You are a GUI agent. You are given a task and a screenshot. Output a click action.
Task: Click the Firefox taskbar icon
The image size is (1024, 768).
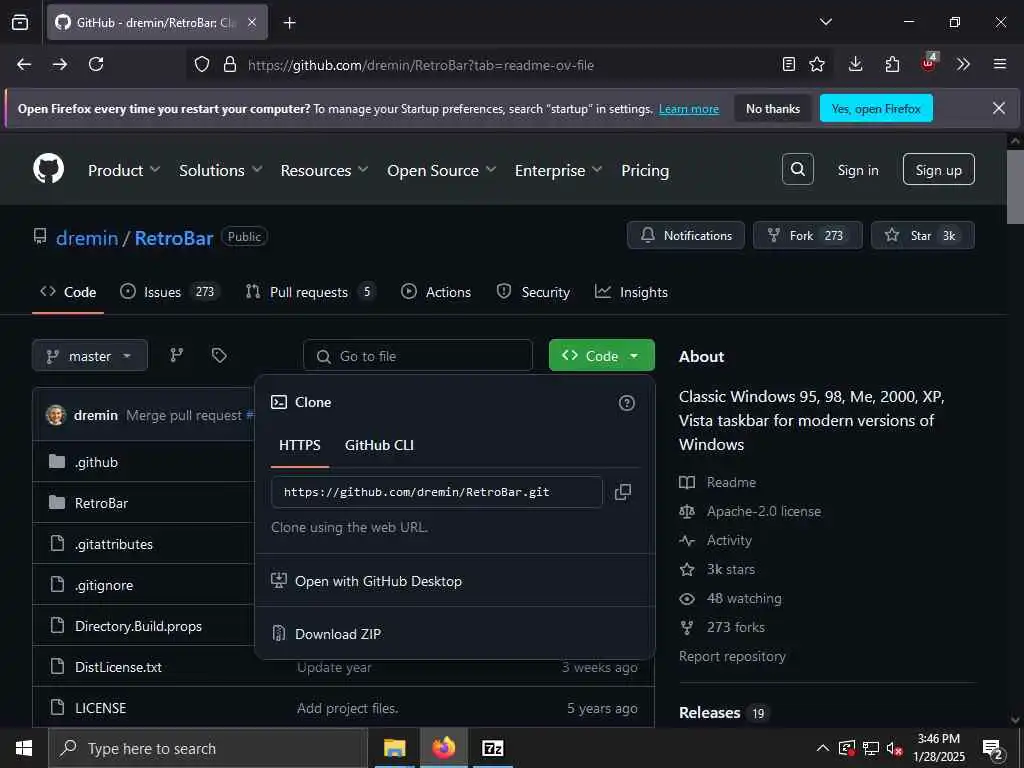point(443,748)
